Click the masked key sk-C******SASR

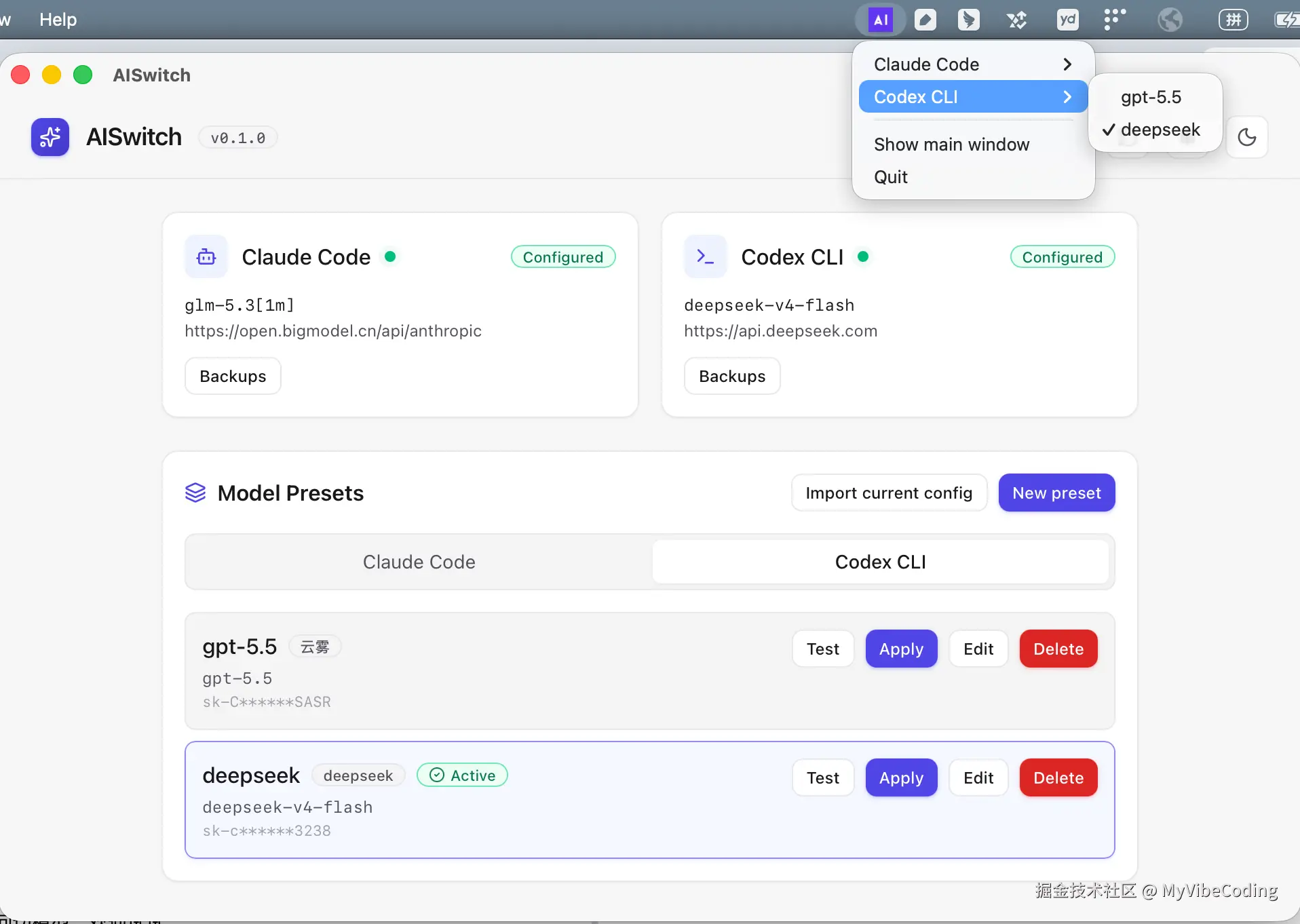tap(267, 702)
